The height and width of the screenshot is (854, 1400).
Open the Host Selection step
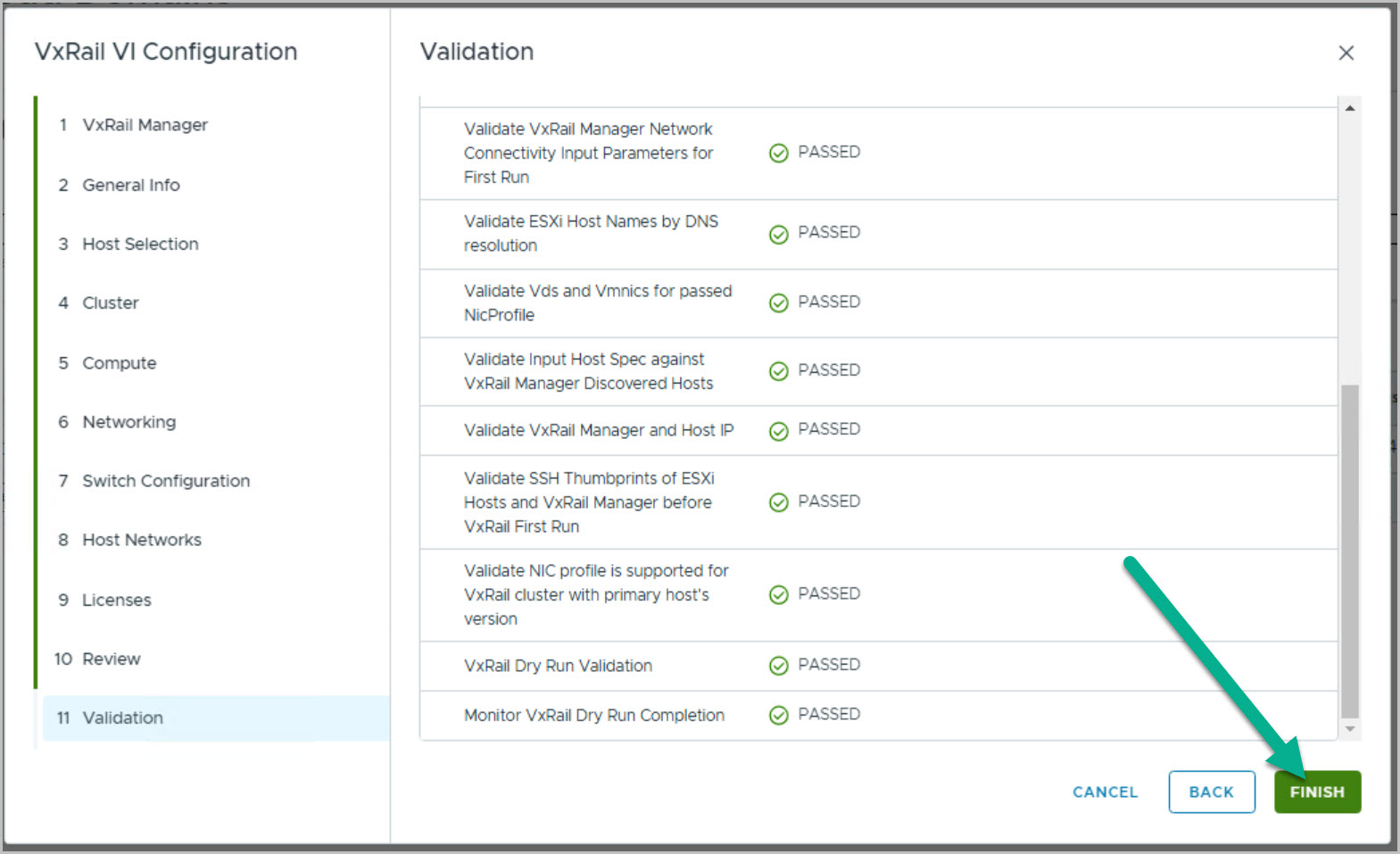[x=140, y=244]
